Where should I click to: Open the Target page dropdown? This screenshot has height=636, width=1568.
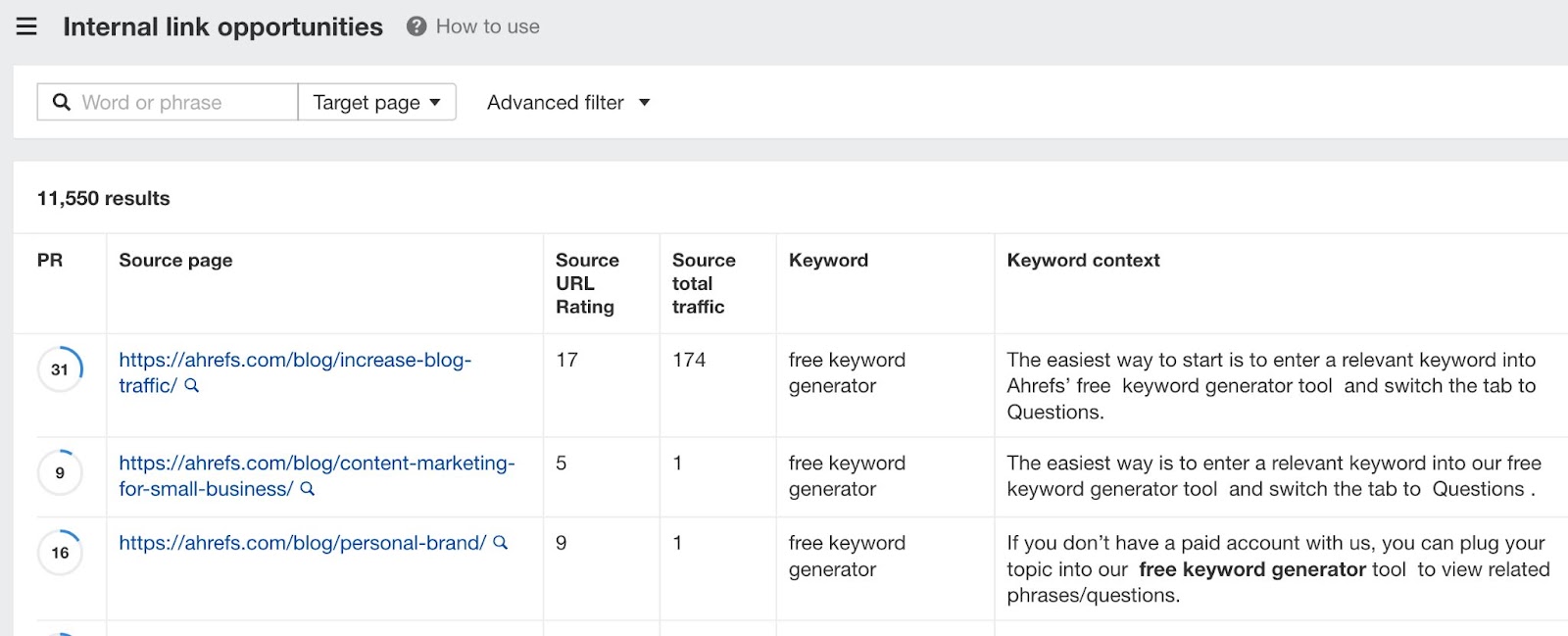click(x=376, y=102)
